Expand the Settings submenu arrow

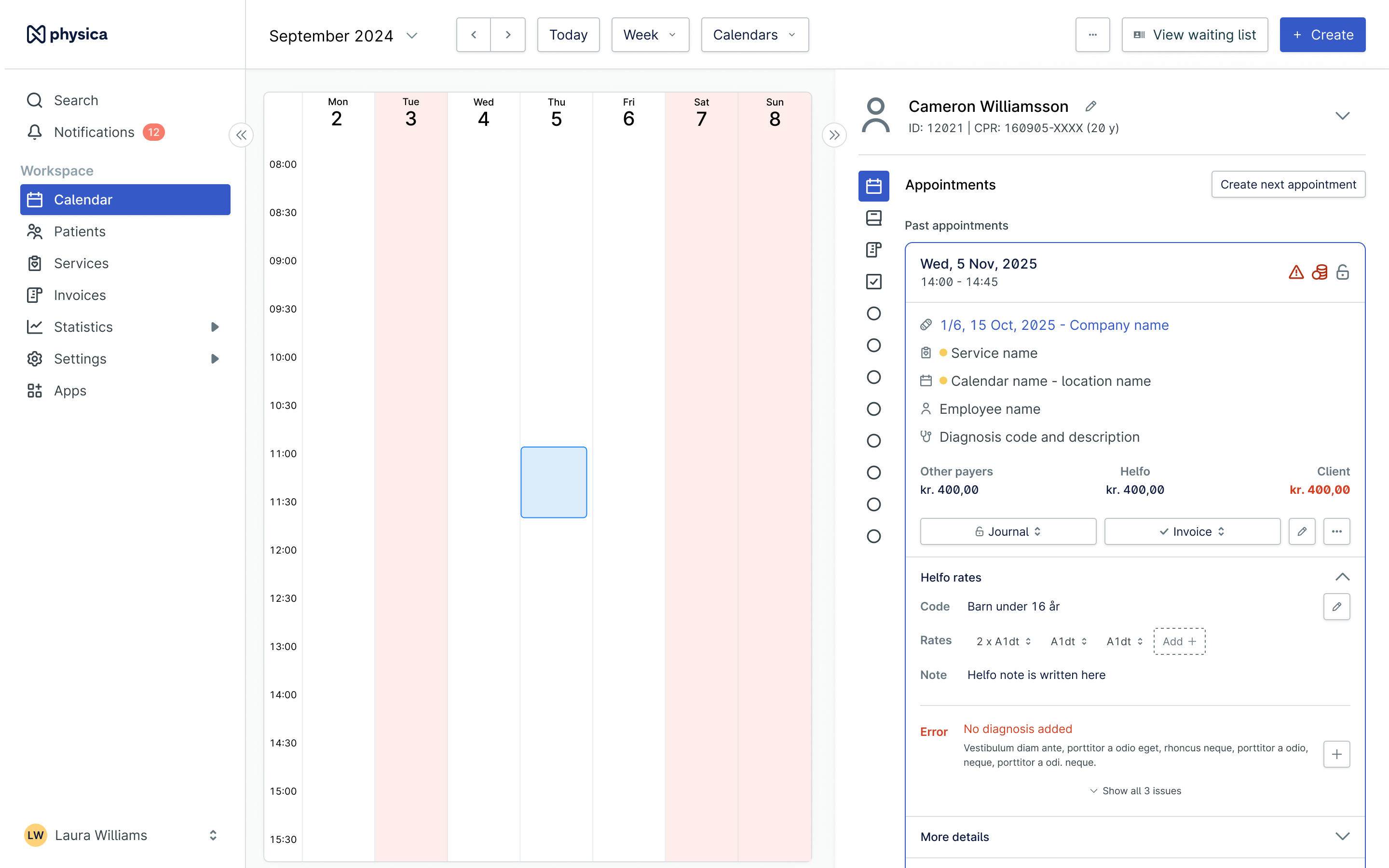point(215,359)
